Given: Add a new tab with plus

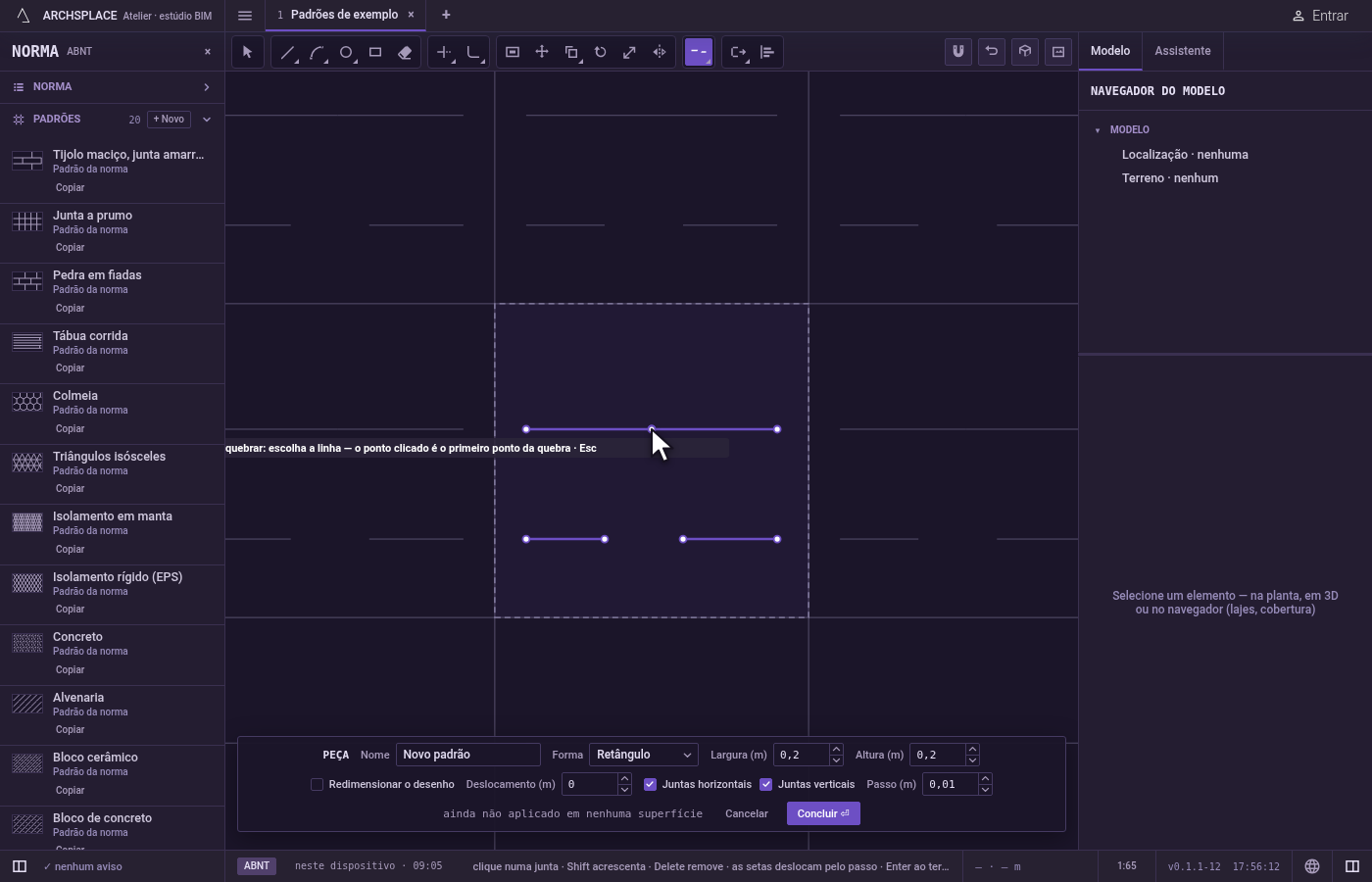Looking at the screenshot, I should click(x=446, y=15).
